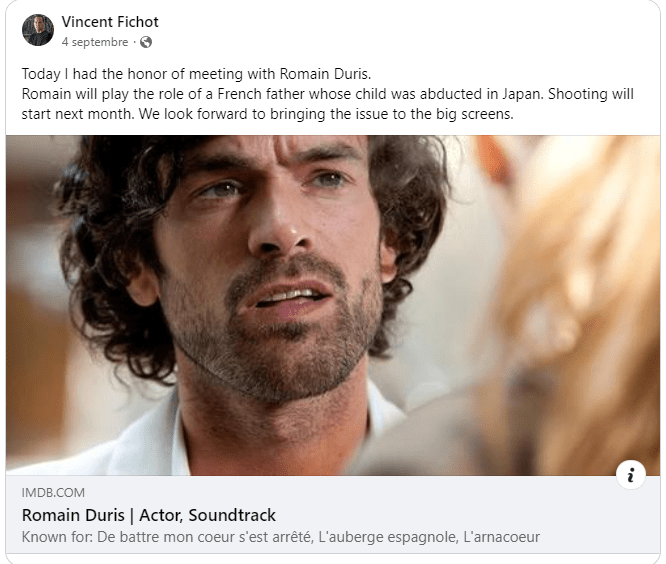
Task: Click the info icon on link preview
Action: pos(631,474)
